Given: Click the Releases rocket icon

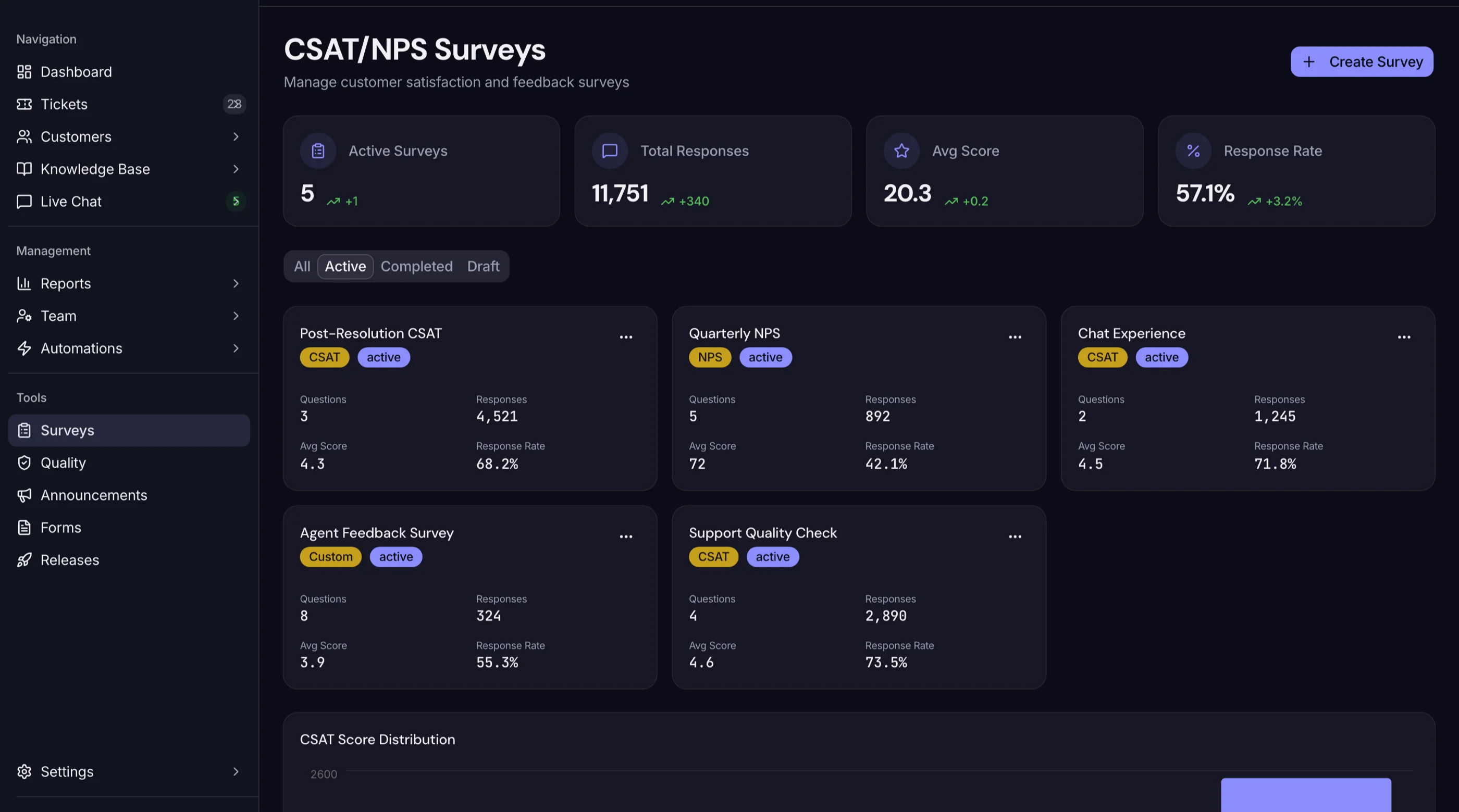Looking at the screenshot, I should tap(24, 560).
